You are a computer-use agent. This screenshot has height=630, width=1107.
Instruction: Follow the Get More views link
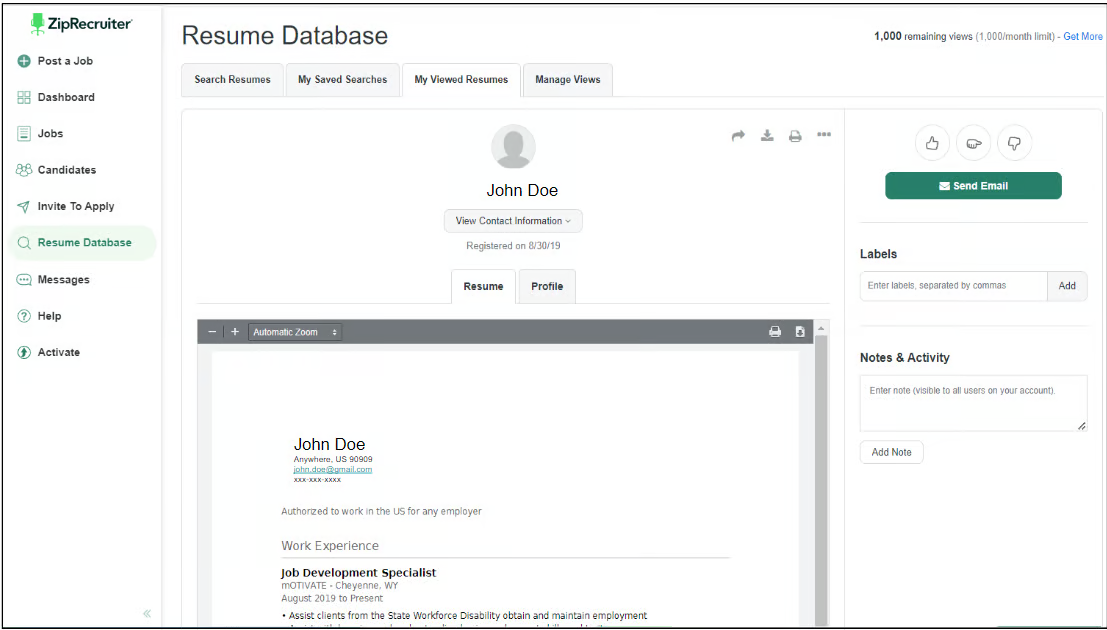point(1083,37)
